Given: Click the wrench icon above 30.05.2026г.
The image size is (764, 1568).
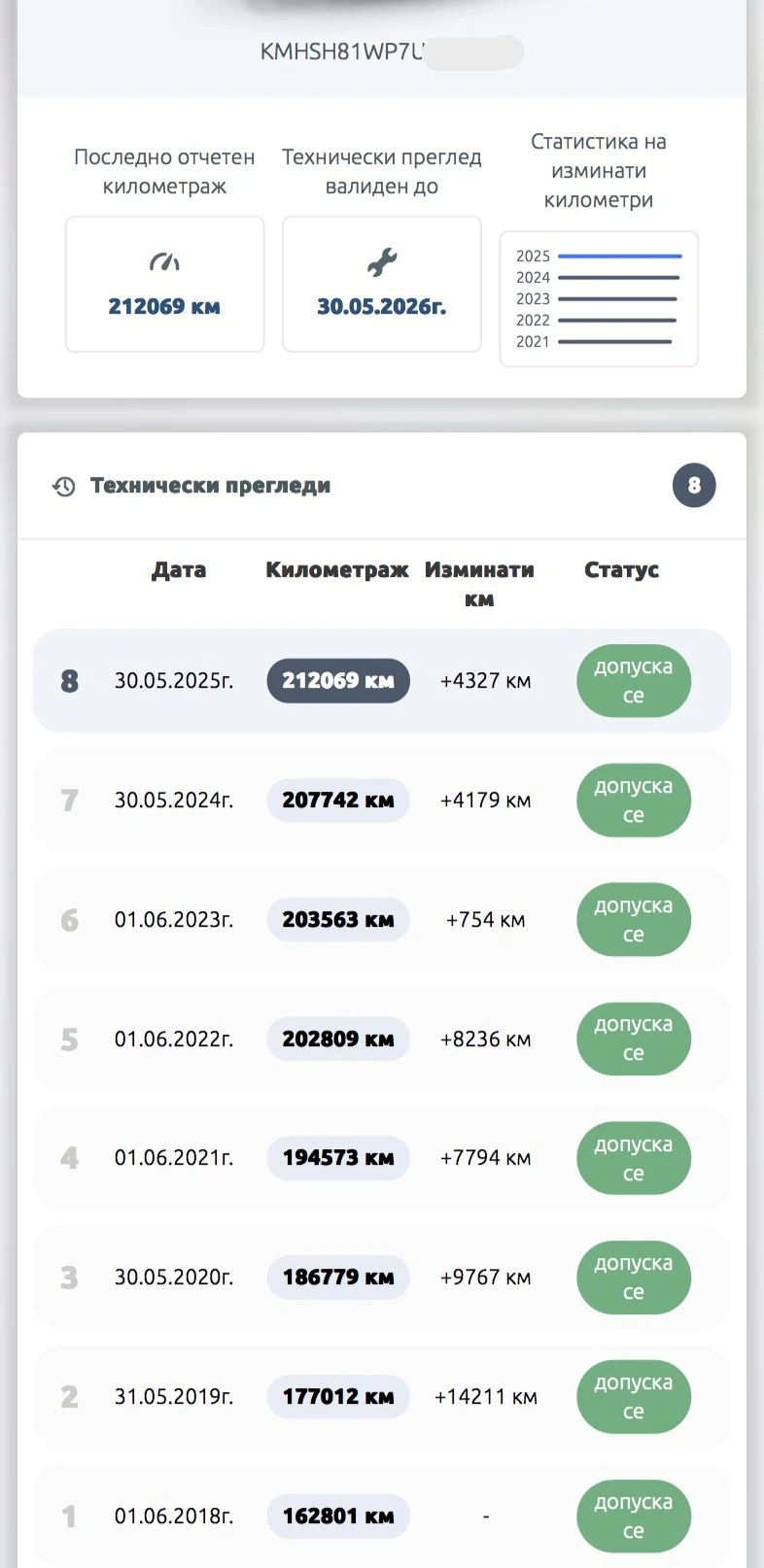Looking at the screenshot, I should tap(382, 262).
